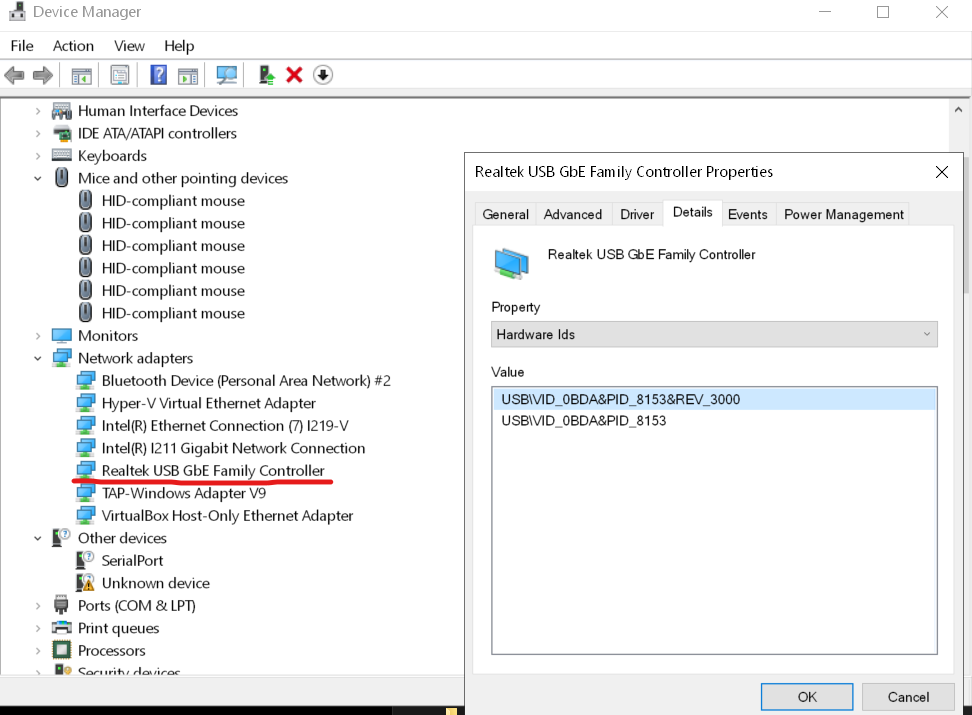The height and width of the screenshot is (715, 972).
Task: Expand the Keyboards category
Action: [x=38, y=156]
